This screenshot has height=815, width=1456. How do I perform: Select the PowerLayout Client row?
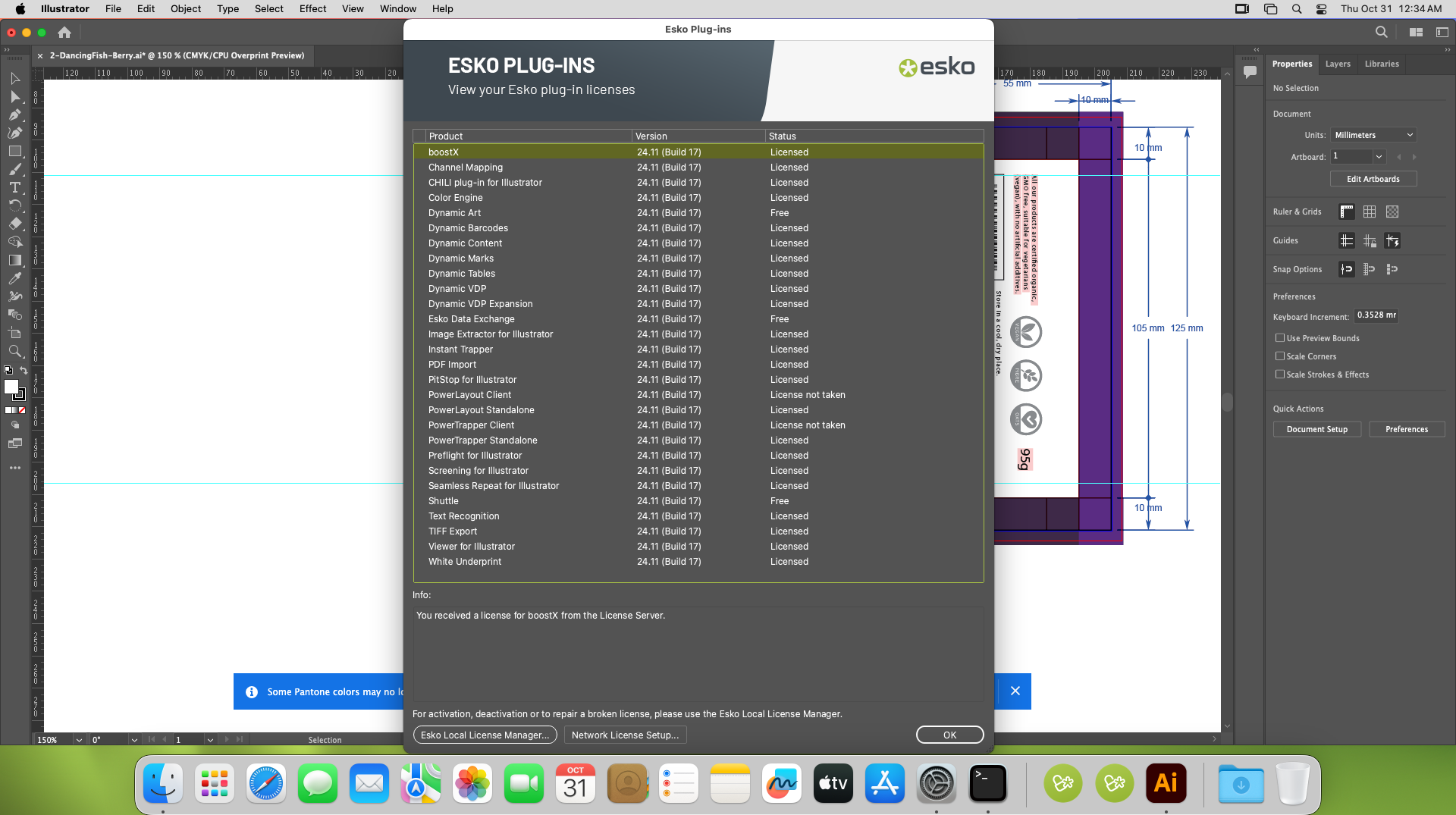coord(698,395)
